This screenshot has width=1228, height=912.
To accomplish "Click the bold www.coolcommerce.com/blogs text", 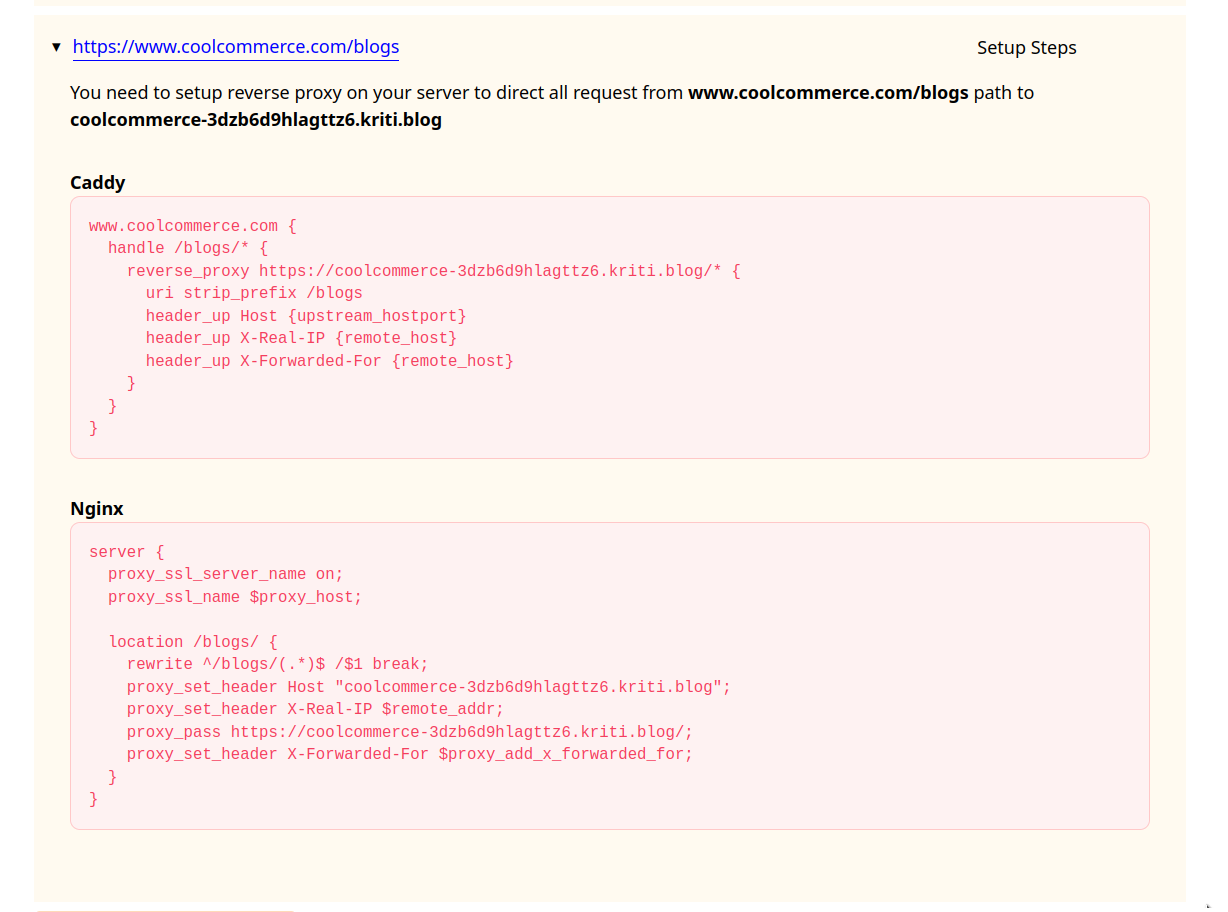I will [828, 92].
